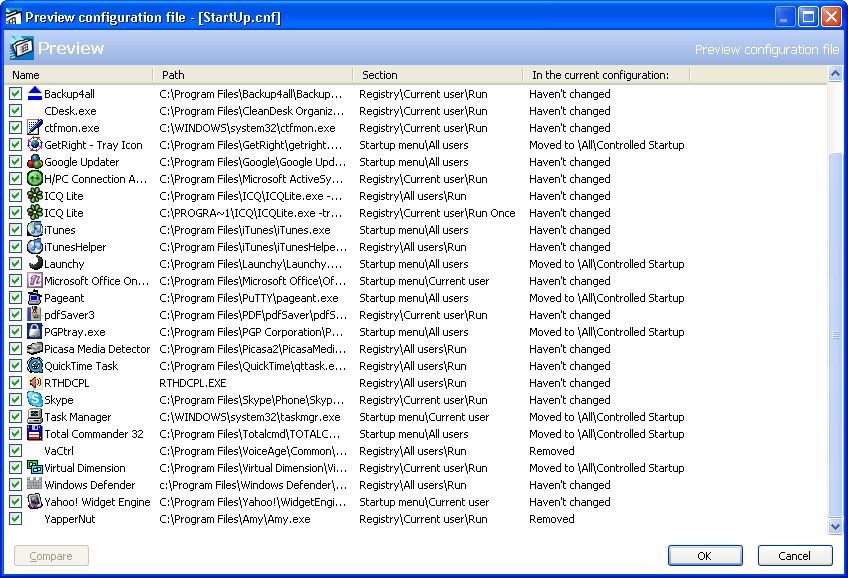Click 'Registry\Current user\Run Once' section cell

(x=437, y=213)
